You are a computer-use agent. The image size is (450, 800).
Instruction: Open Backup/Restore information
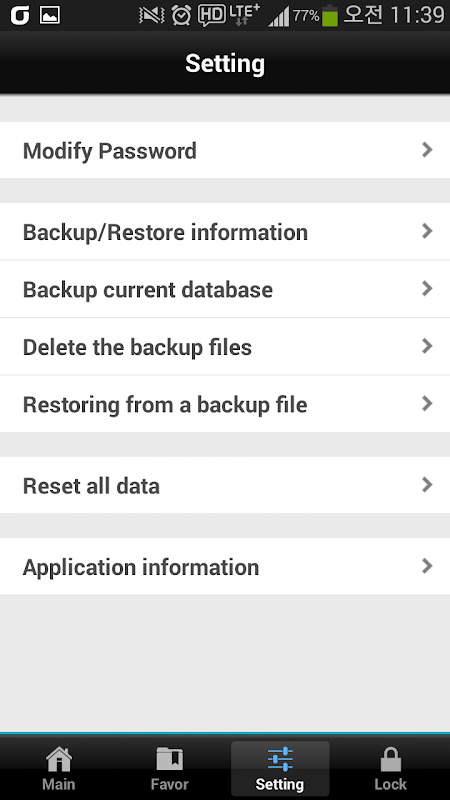(x=225, y=232)
